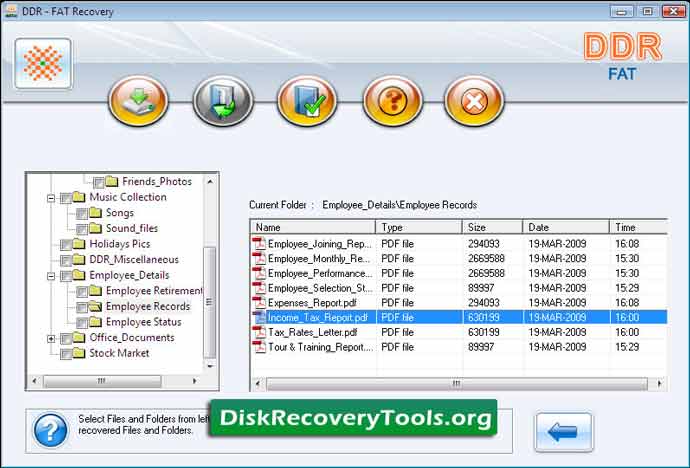690x468 pixels.
Task: Select the Employee Retirement tree label
Action: pyautogui.click(x=154, y=291)
